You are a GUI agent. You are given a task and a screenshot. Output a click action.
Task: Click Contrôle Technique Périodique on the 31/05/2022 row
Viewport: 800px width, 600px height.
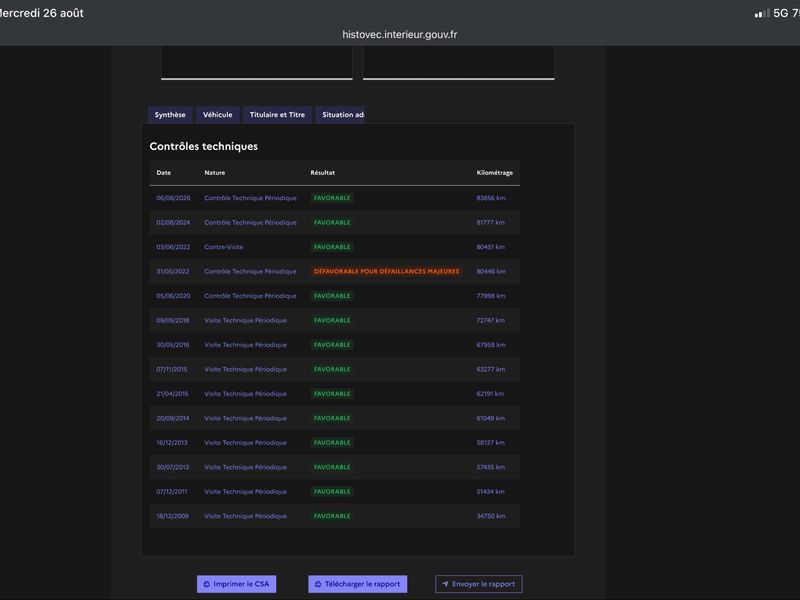[250, 271]
